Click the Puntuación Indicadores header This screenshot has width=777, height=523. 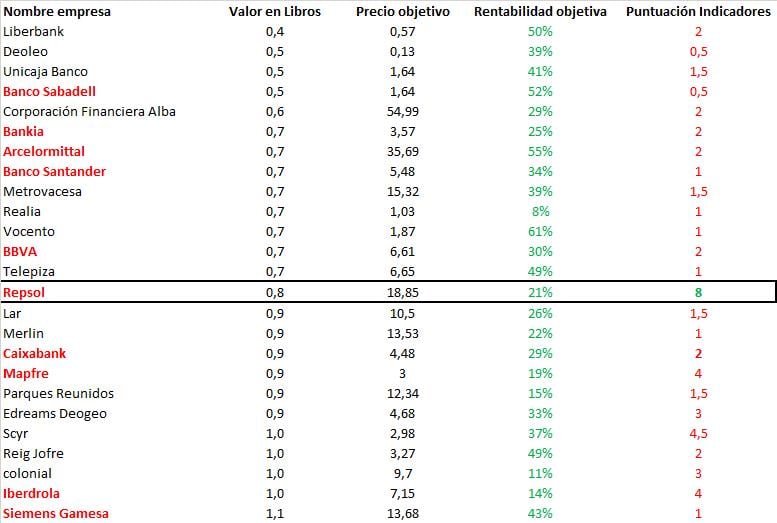click(x=698, y=12)
